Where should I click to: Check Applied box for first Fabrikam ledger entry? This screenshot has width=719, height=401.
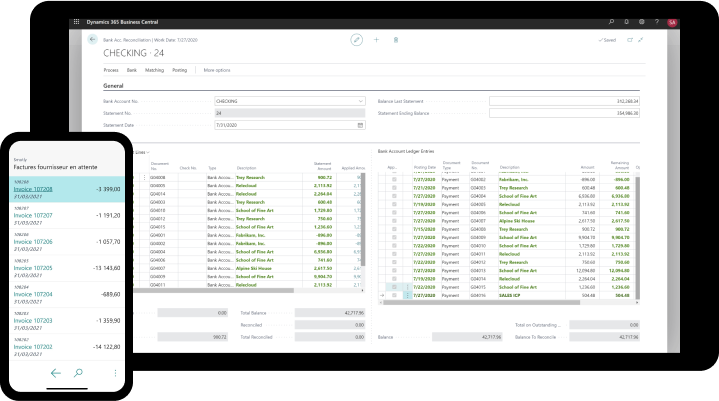[394, 178]
